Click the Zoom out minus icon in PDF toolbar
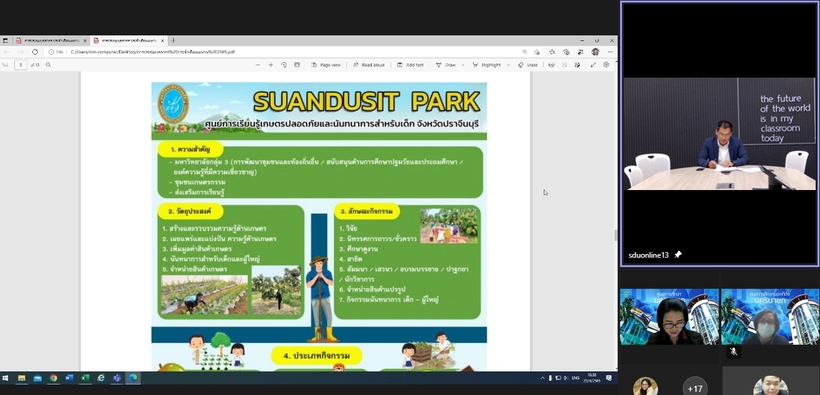 258,65
